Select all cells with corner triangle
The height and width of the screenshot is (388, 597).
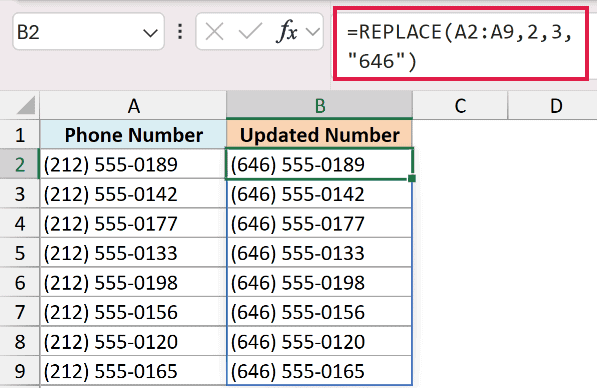(x=26, y=105)
